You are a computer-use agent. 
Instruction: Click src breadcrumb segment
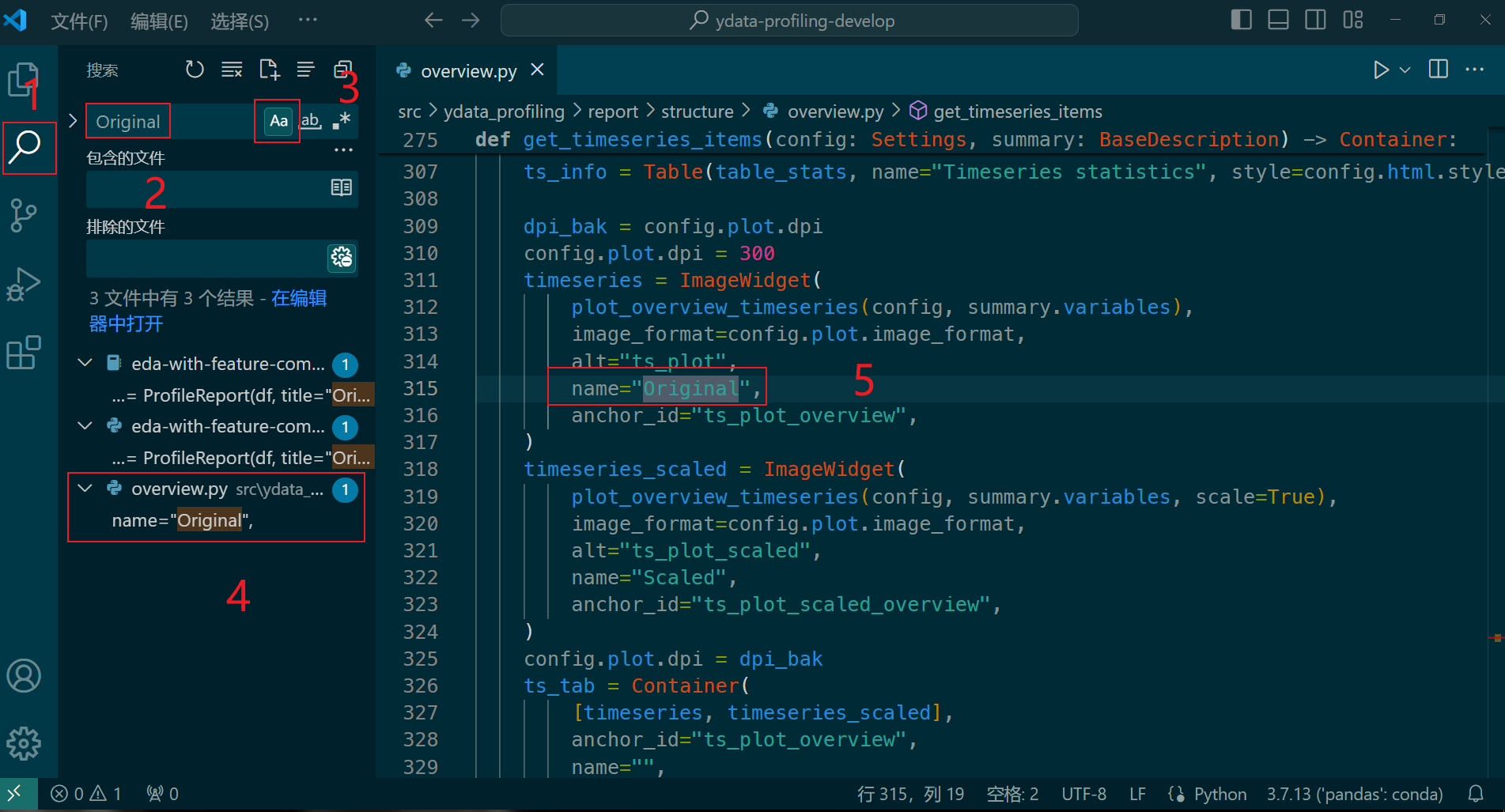click(410, 111)
